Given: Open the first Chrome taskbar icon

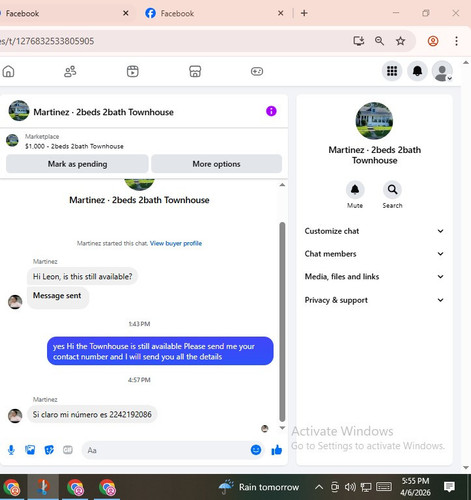Looking at the screenshot, I should [x=12, y=487].
